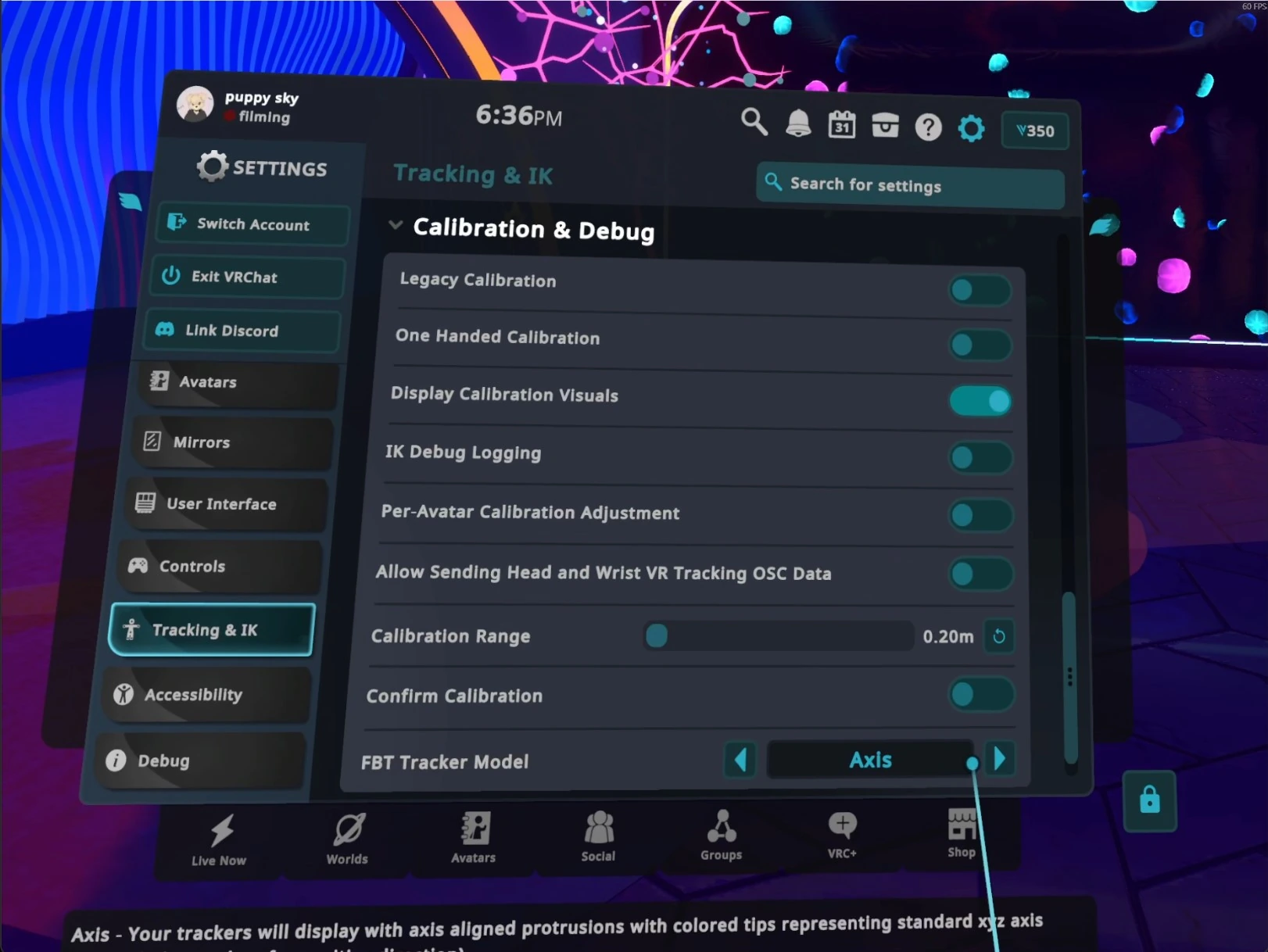Click the Calibration Range slider handle
Viewport: 1268px width, 952px height.
tap(657, 635)
